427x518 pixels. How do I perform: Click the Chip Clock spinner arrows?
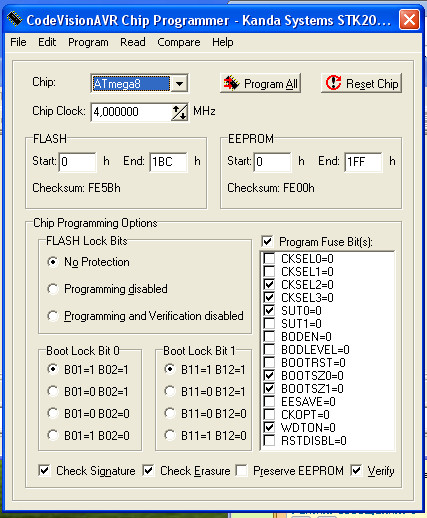coord(179,112)
